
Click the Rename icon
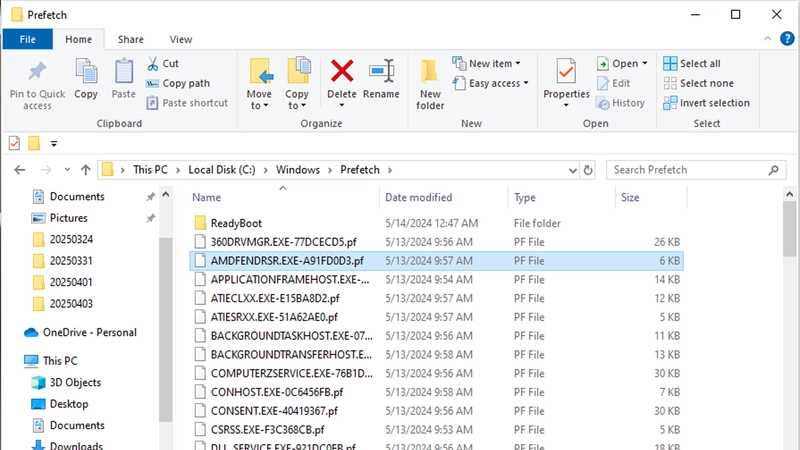[381, 71]
